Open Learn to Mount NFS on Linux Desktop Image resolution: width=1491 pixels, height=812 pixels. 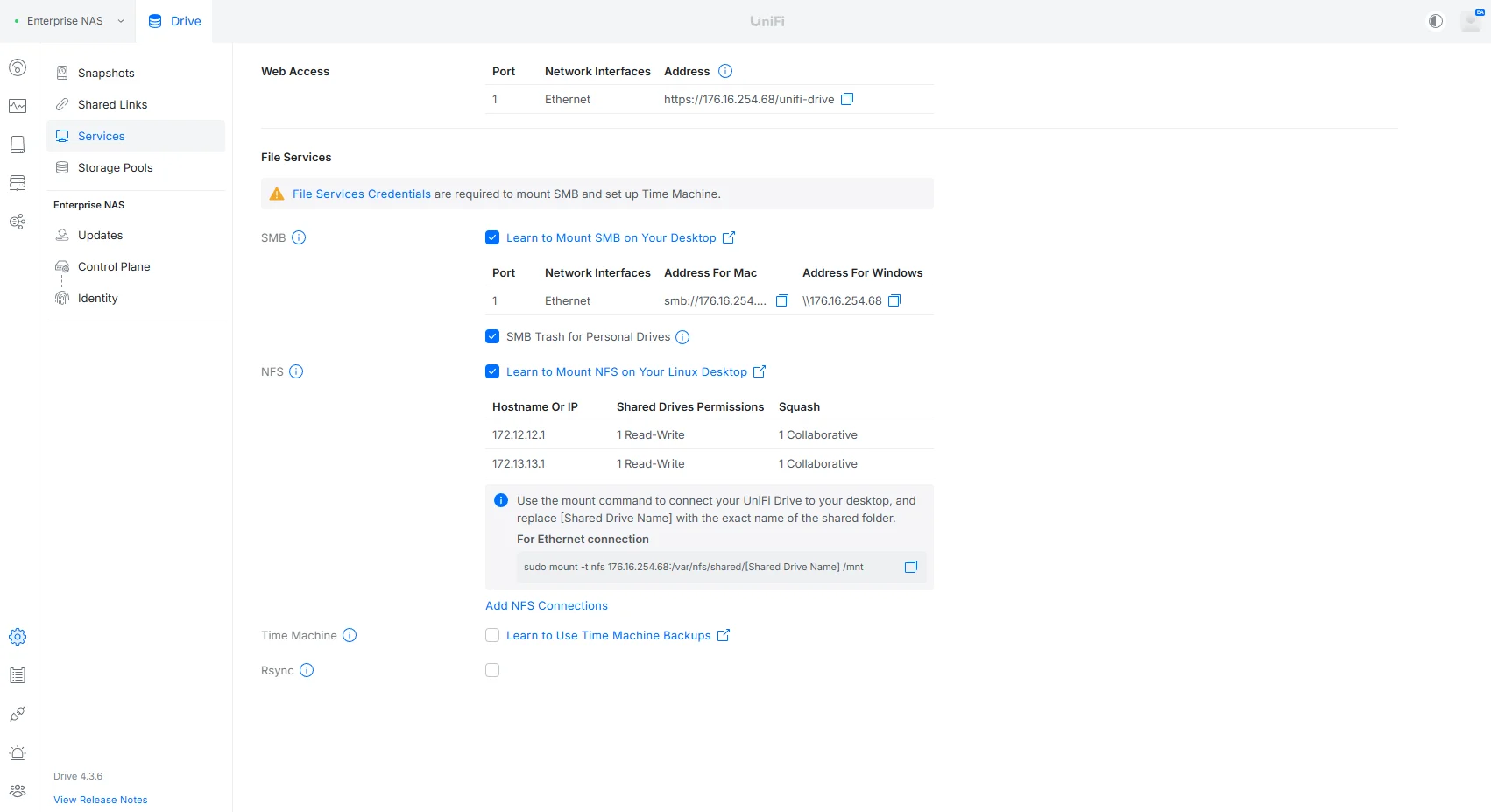(636, 371)
